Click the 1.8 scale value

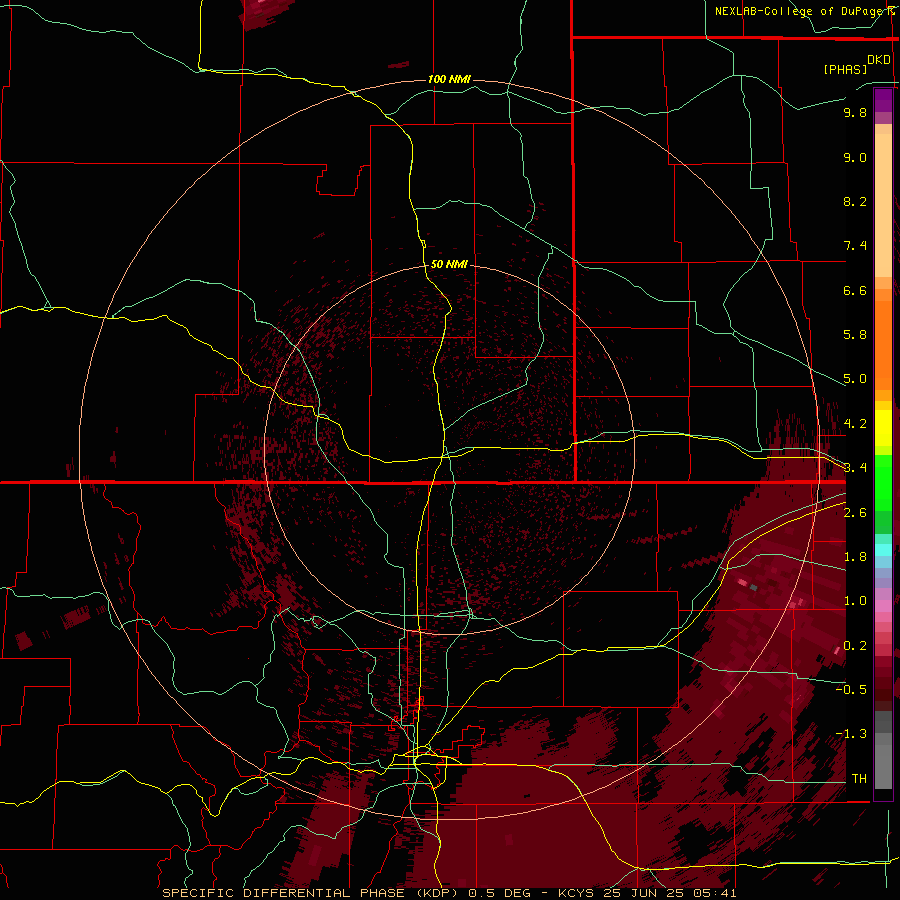[x=855, y=556]
